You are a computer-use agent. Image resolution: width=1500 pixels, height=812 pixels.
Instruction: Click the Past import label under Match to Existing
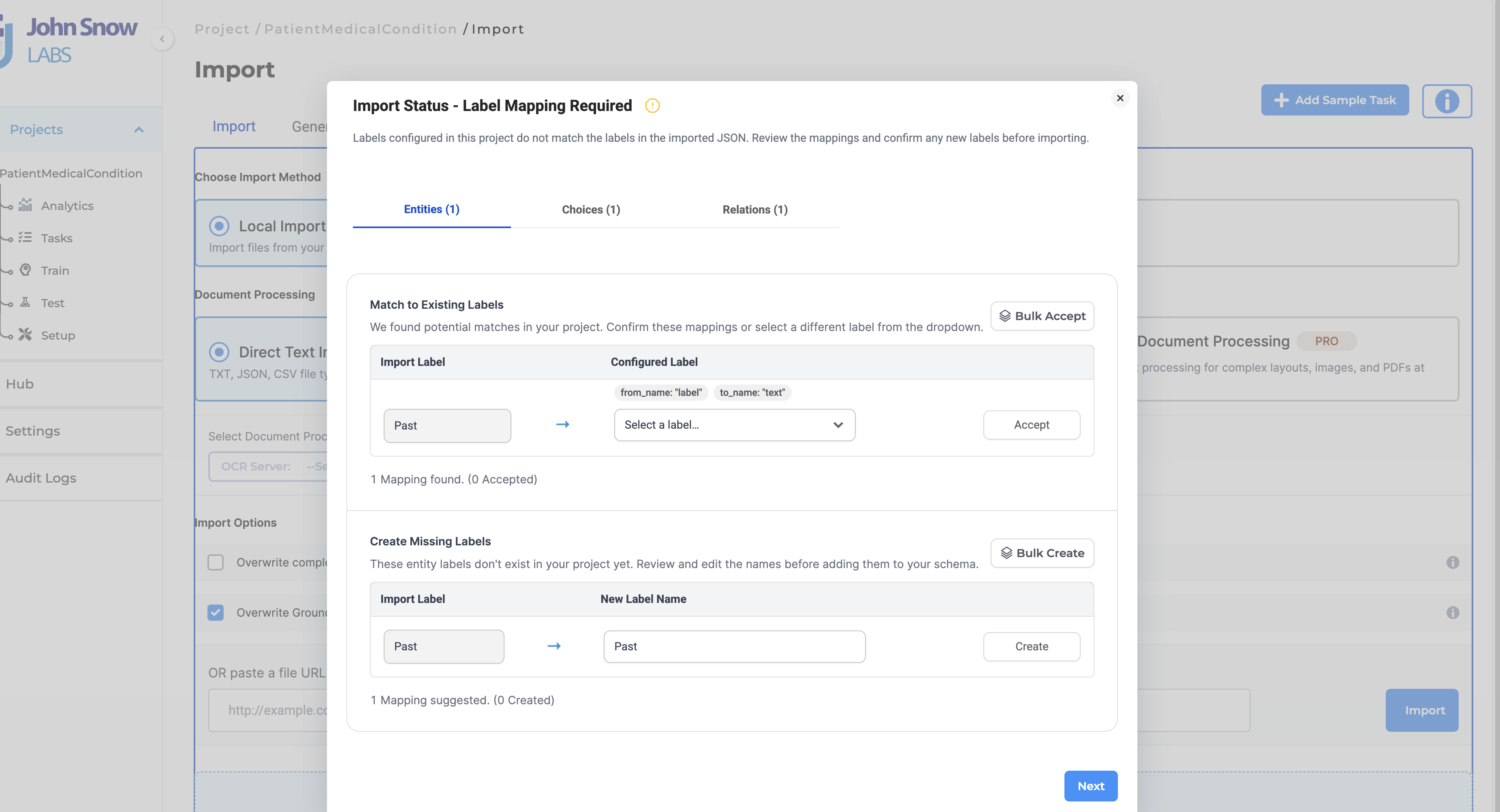447,425
